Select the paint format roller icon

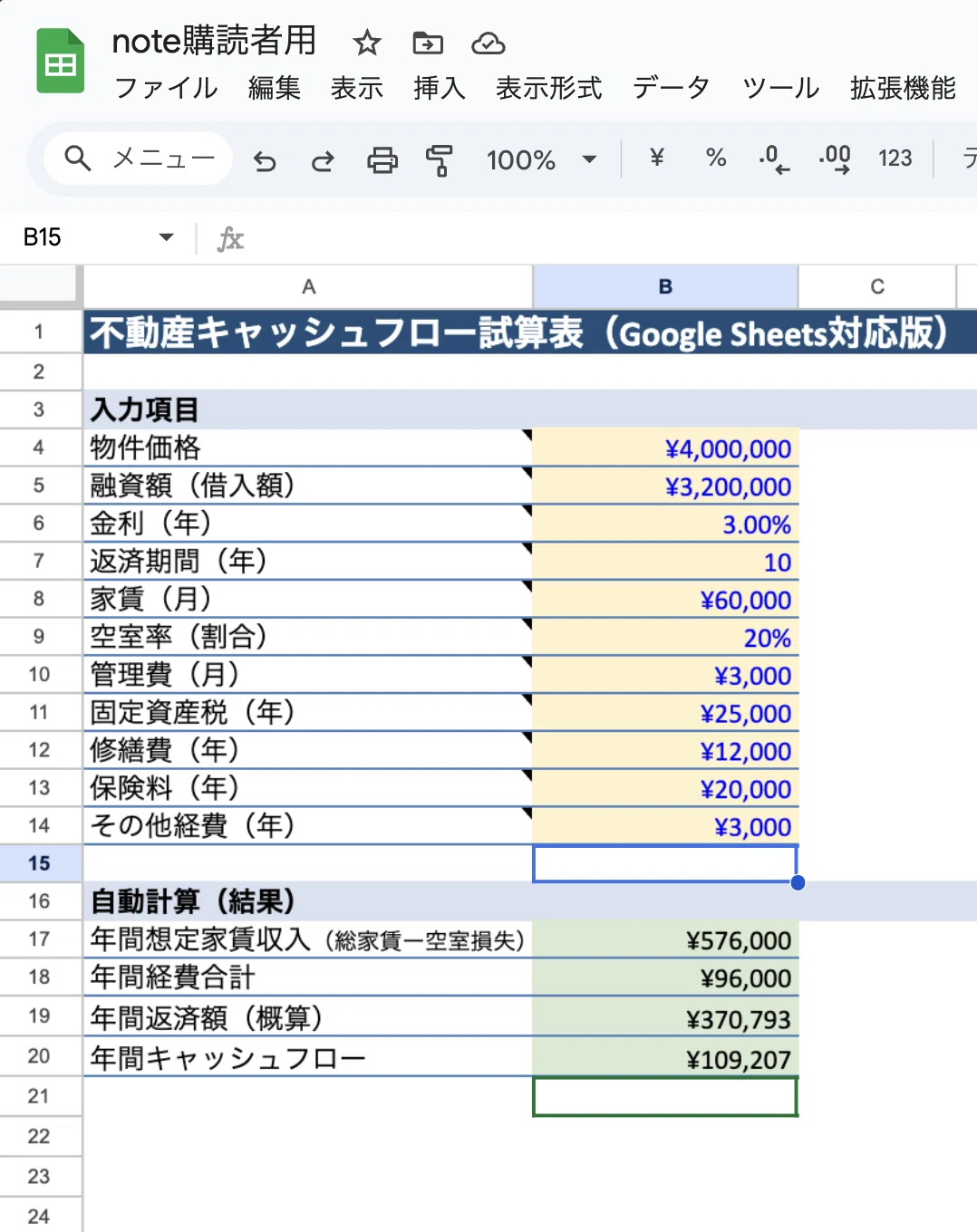(x=440, y=160)
